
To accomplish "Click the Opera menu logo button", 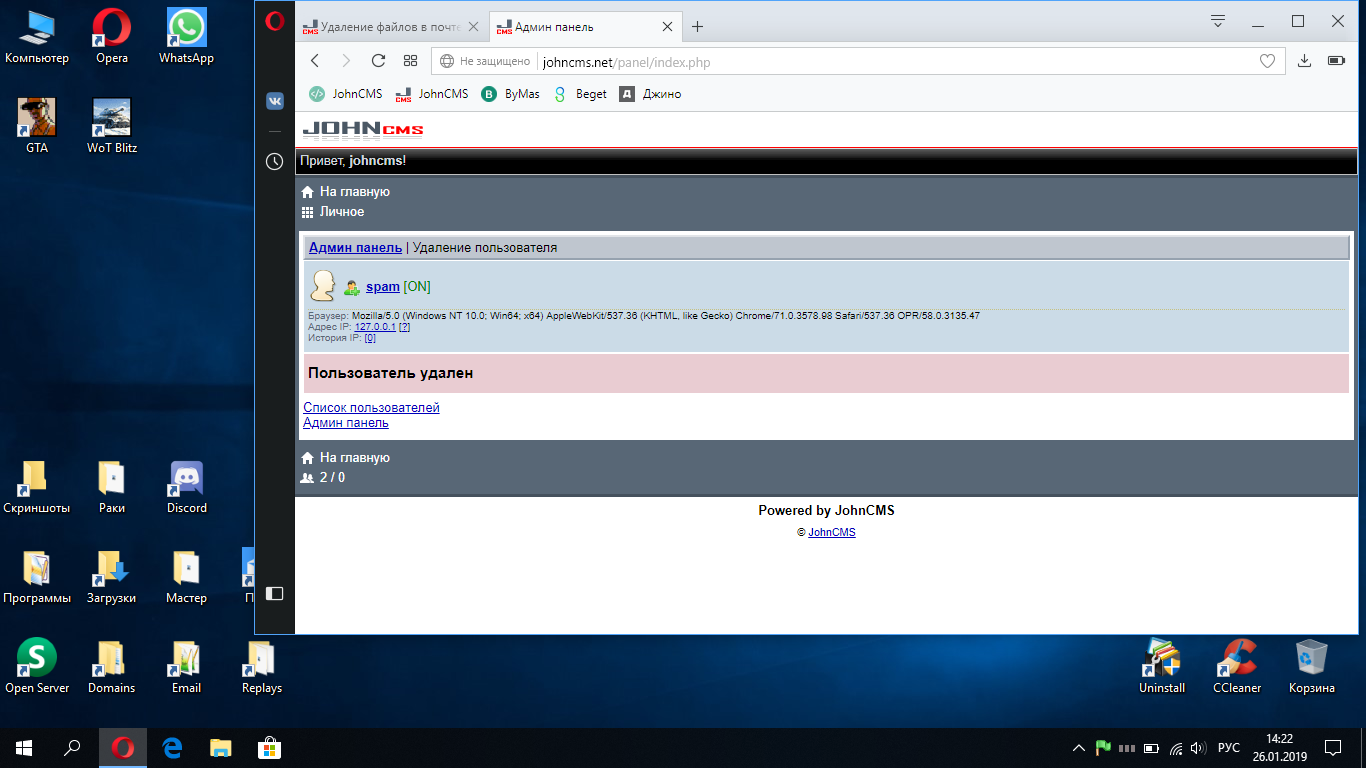I will (275, 21).
